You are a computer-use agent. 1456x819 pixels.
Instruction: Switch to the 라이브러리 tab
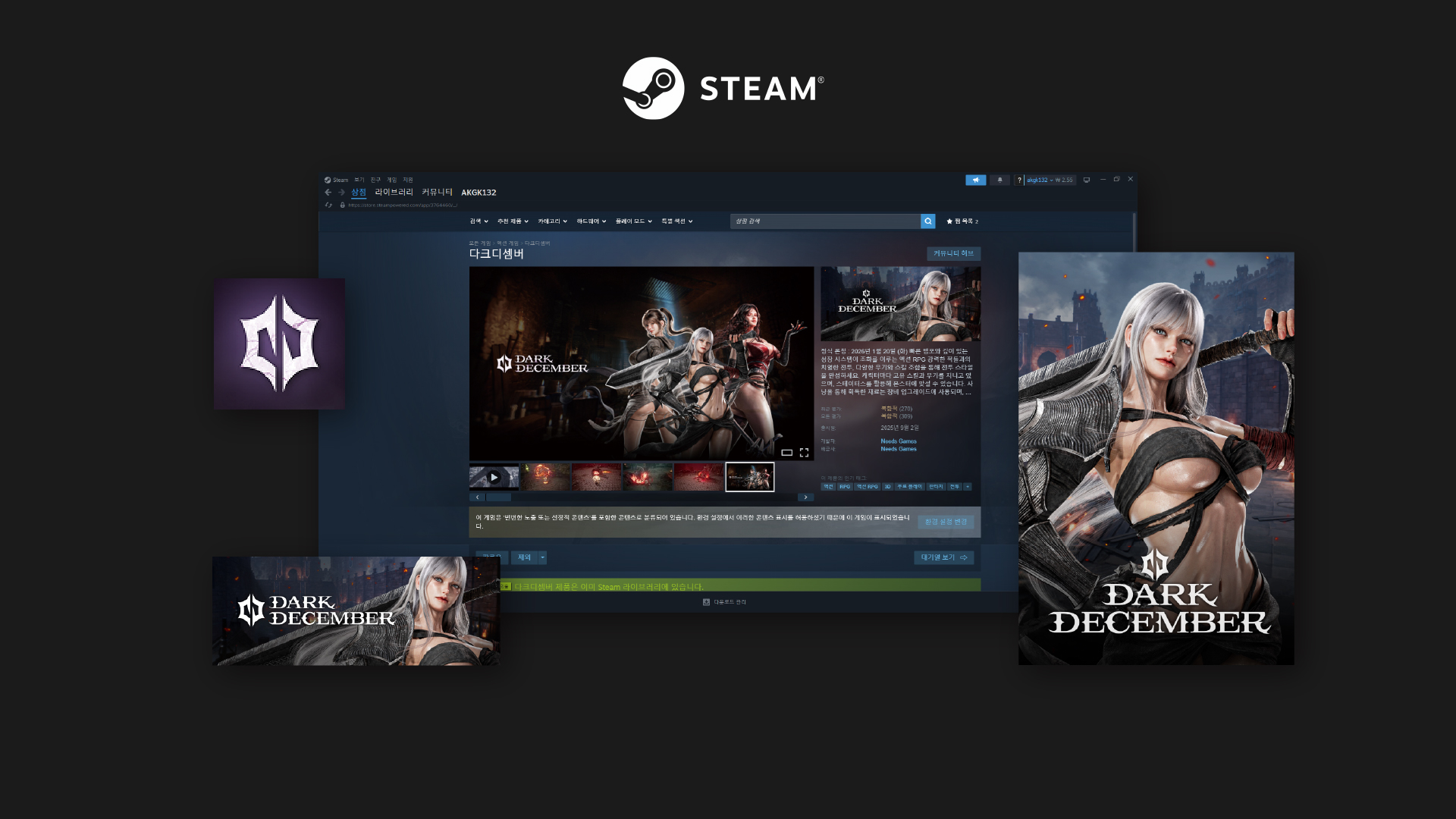click(394, 193)
